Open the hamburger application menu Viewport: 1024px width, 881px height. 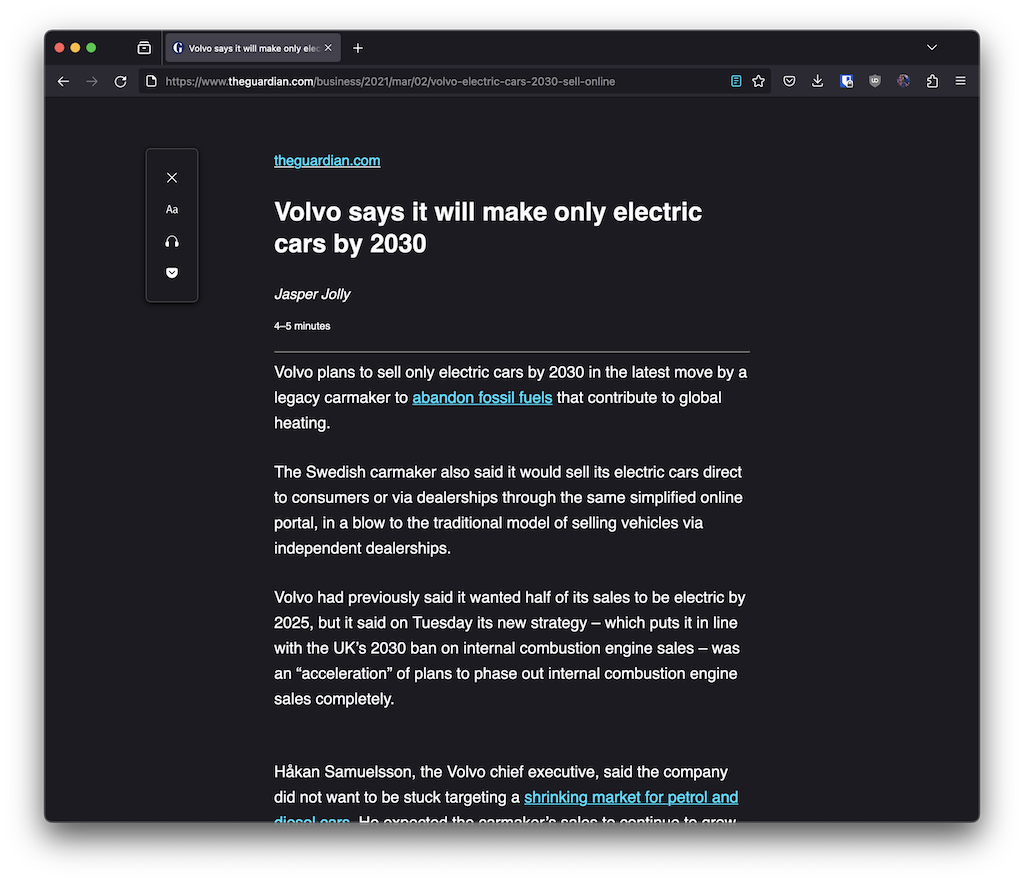961,81
